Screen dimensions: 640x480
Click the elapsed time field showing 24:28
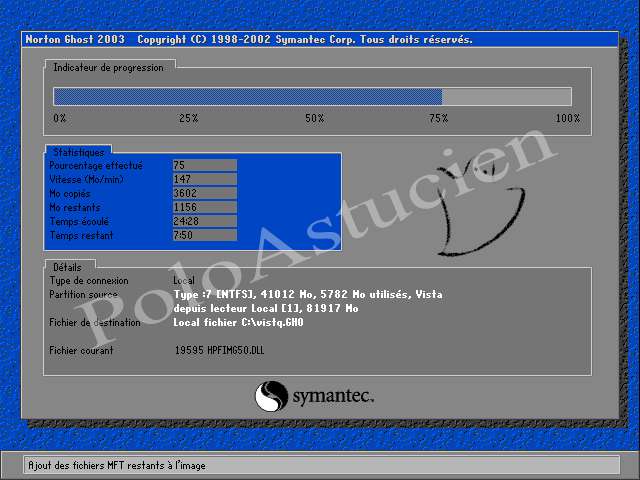(x=205, y=221)
